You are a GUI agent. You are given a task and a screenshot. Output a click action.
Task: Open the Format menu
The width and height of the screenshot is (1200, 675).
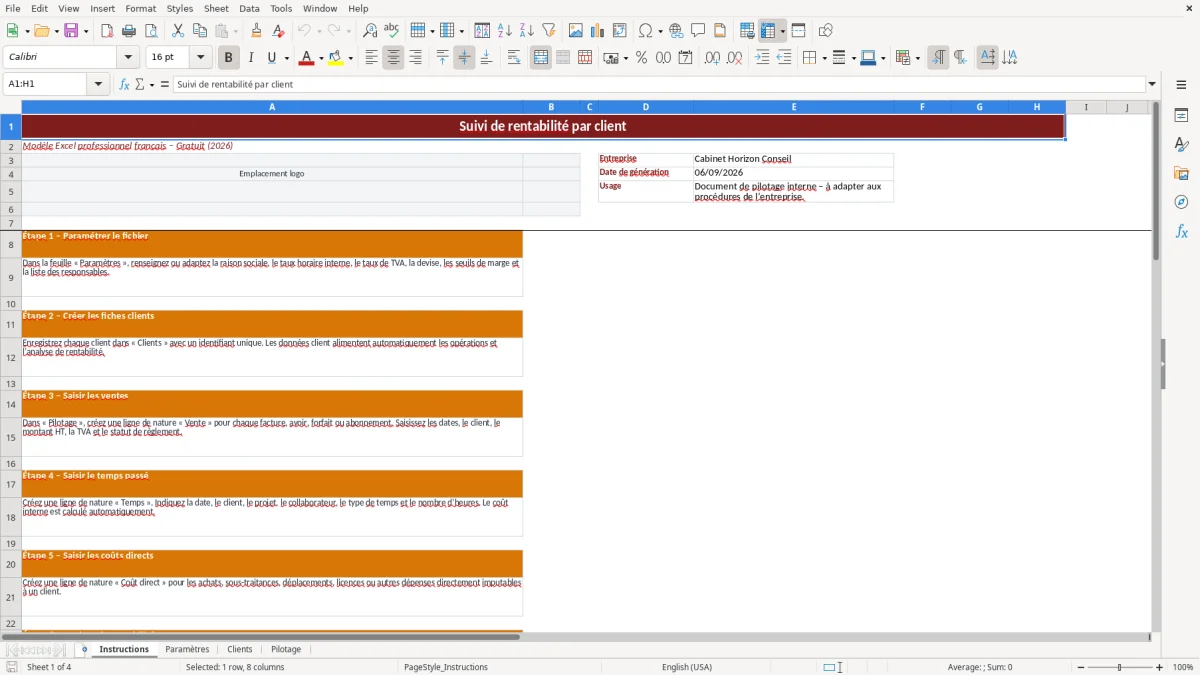tap(141, 8)
